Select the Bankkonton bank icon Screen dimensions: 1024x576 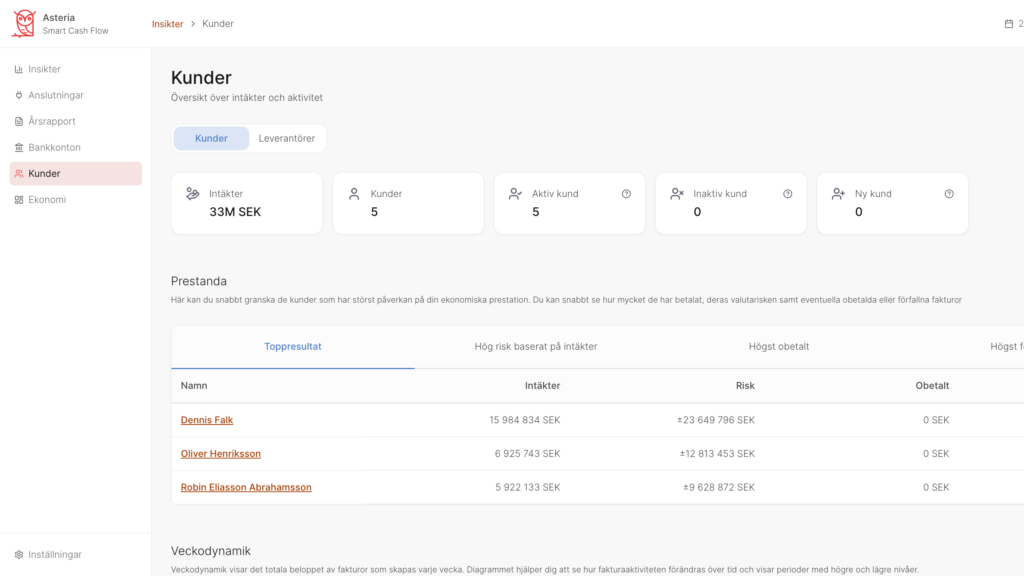click(x=19, y=148)
